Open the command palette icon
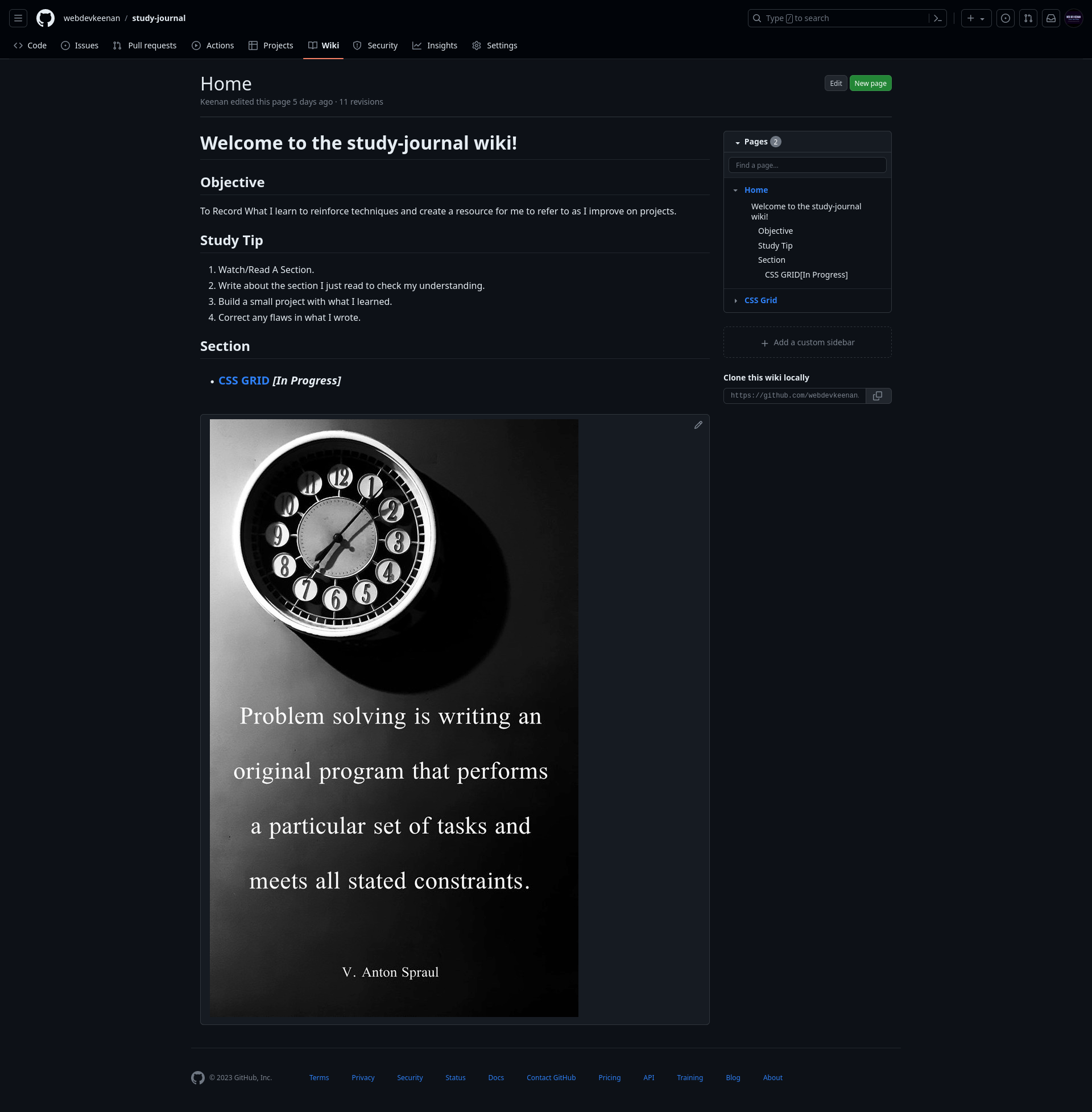 [937, 18]
